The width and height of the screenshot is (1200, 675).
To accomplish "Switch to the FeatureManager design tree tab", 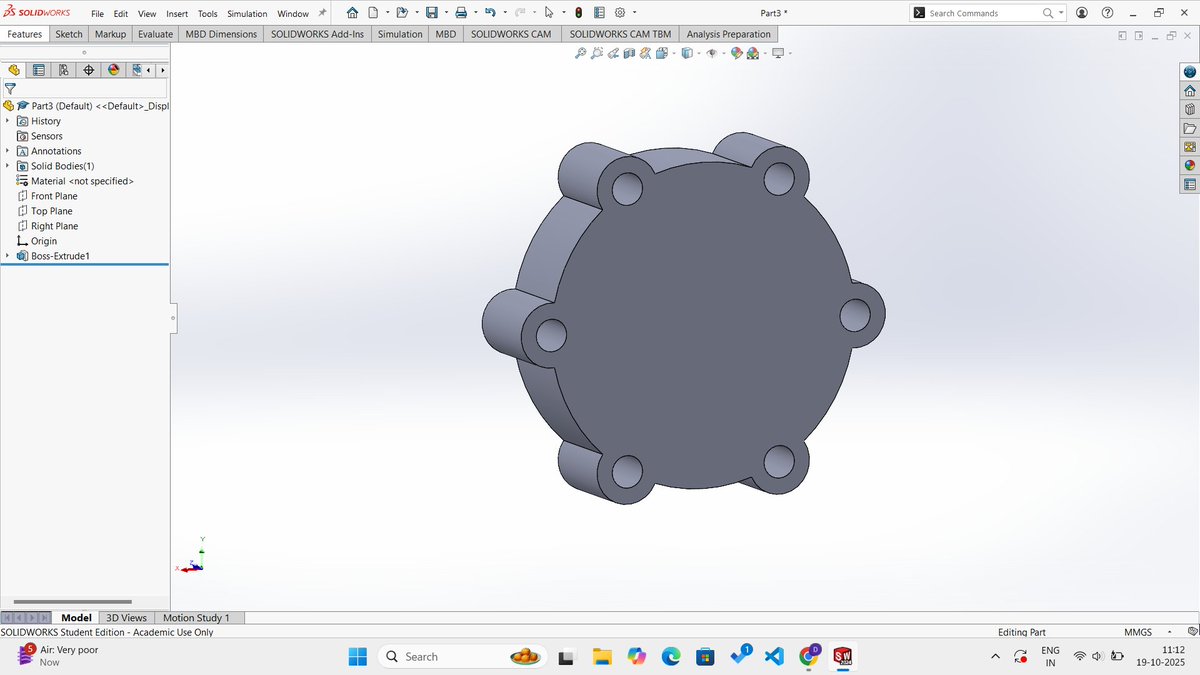I will click(14, 70).
